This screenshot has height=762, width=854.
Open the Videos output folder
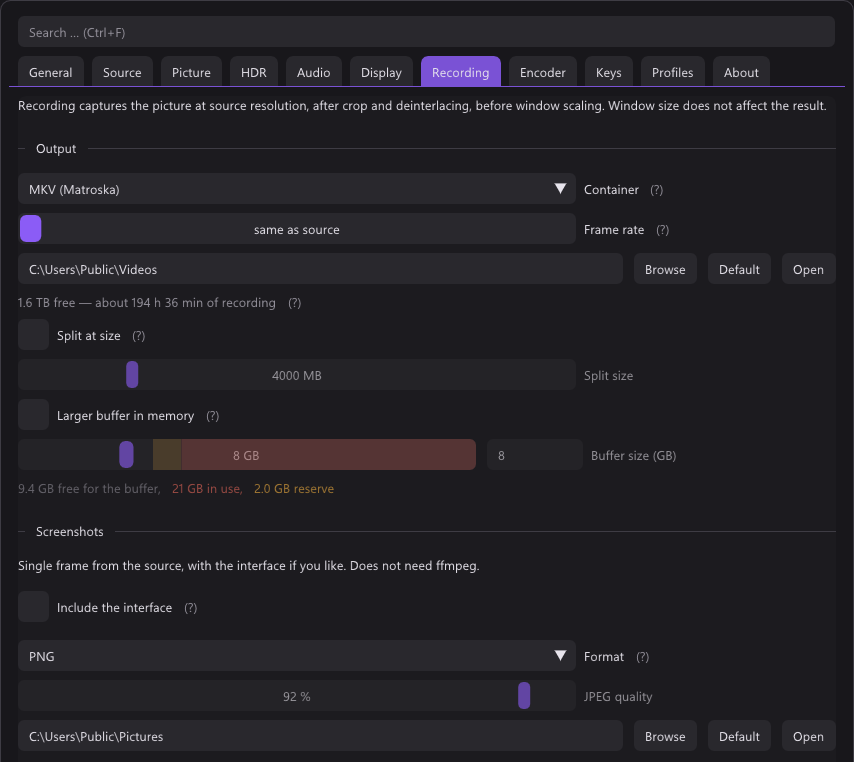(x=808, y=269)
